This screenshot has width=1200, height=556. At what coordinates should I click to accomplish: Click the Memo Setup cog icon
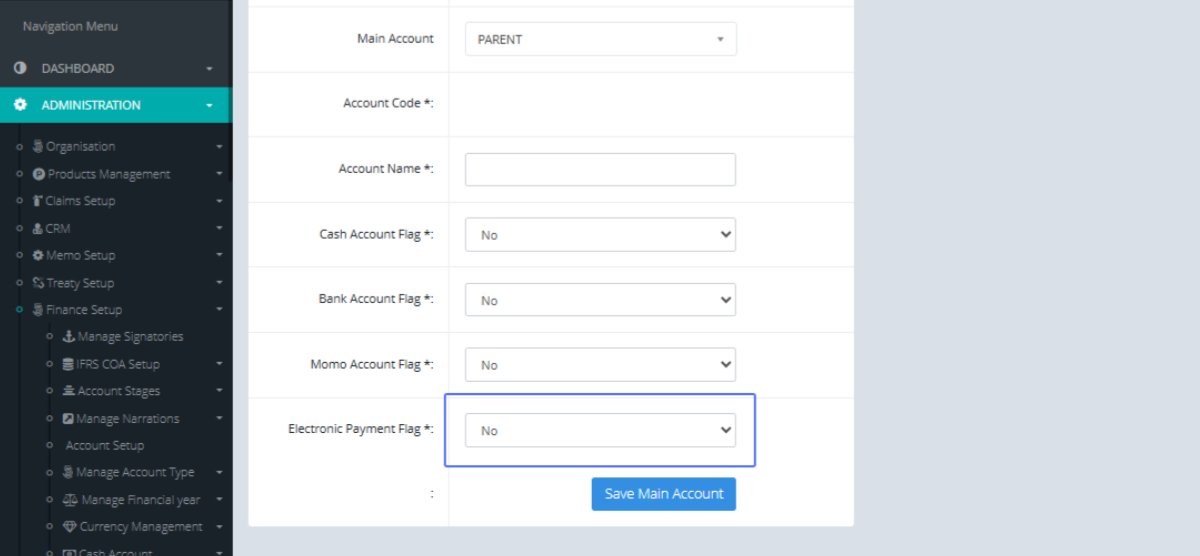click(x=38, y=255)
